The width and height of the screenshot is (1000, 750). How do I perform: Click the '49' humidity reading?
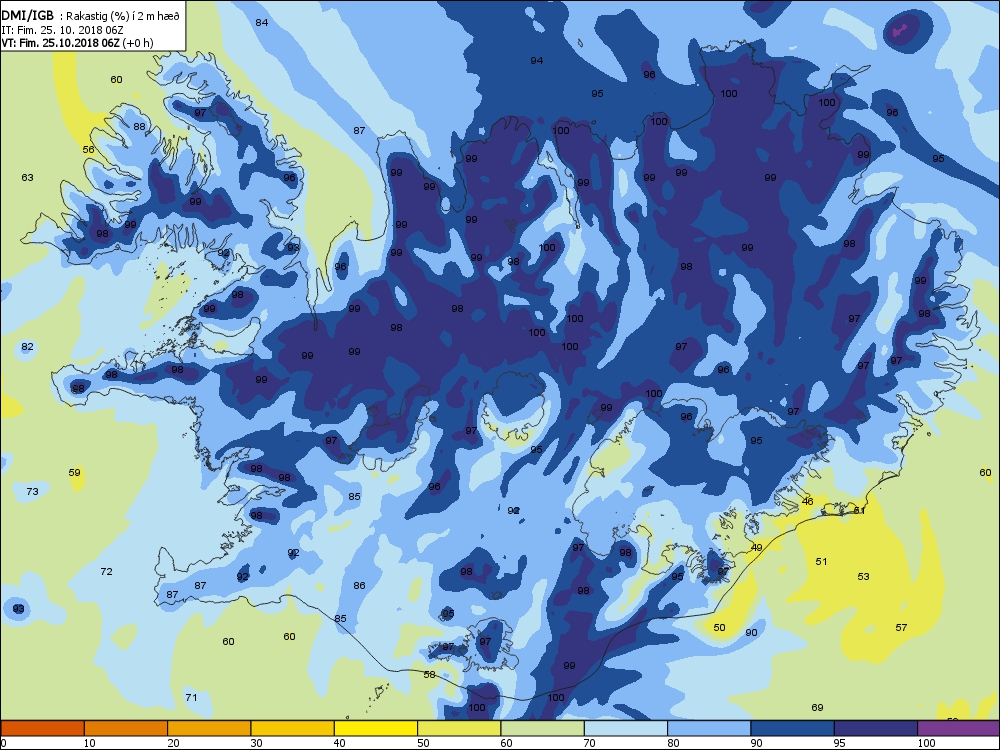point(757,548)
